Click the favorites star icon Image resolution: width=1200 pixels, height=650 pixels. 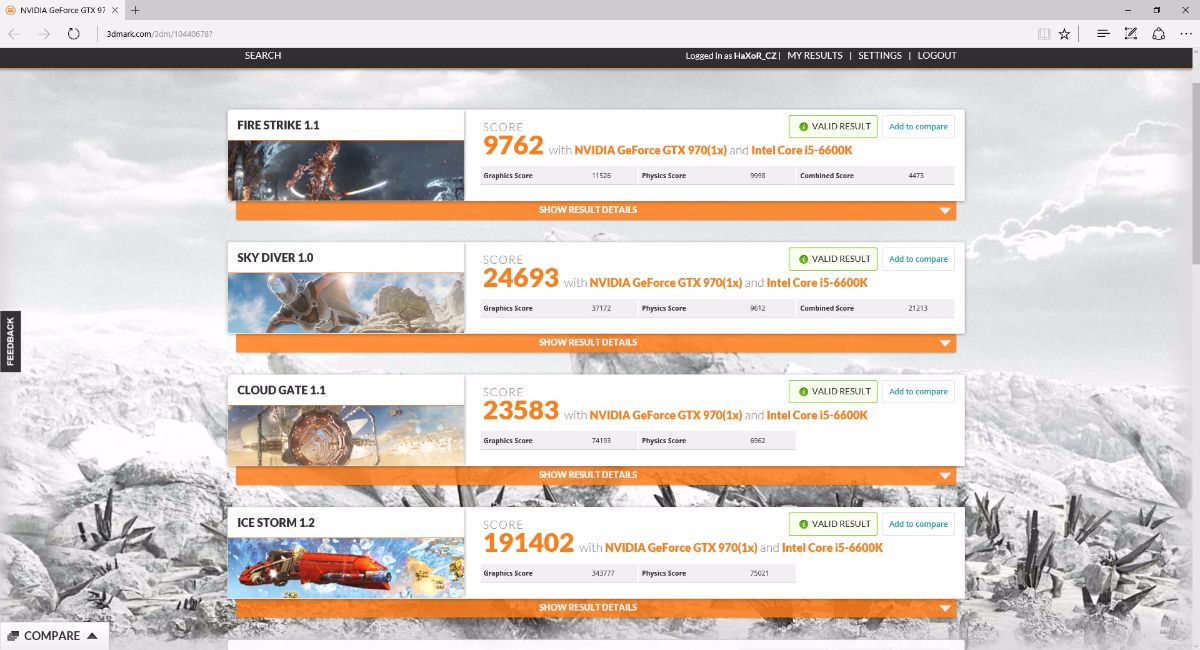pyautogui.click(x=1064, y=34)
